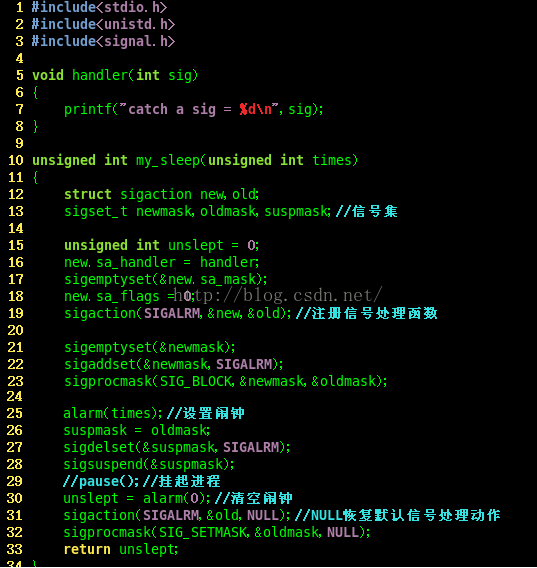Click the #include<stdio.h> line
Image resolution: width=537 pixels, height=568 pixels.
tap(99, 7)
